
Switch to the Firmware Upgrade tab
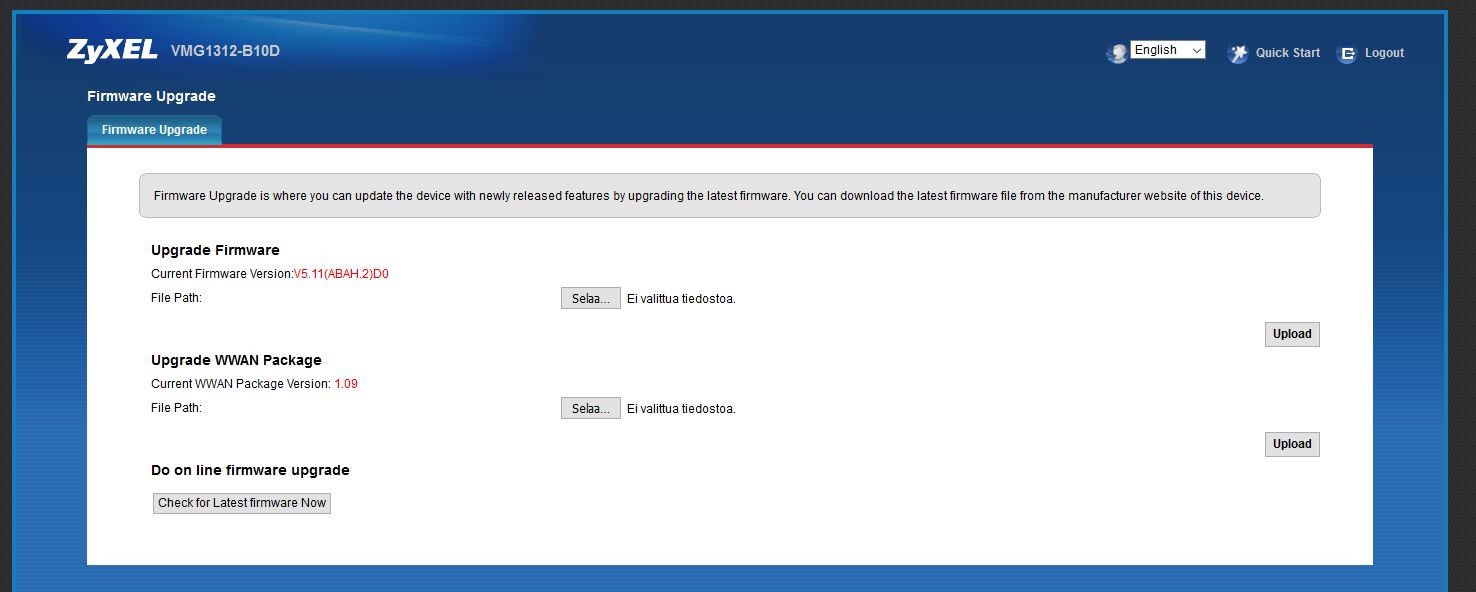point(154,130)
